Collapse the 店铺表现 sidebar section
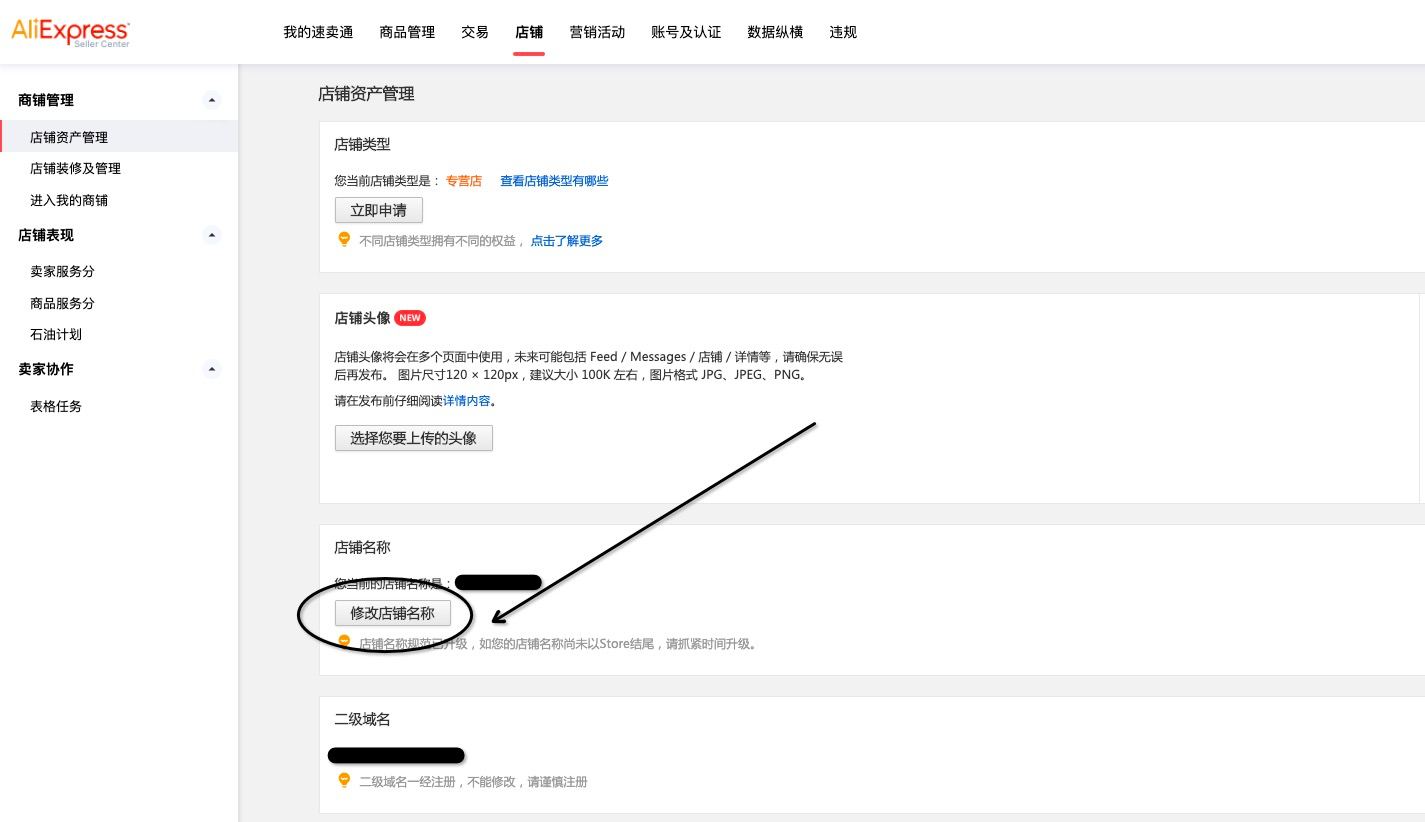Screen dimensions: 1425x822 [x=211, y=235]
